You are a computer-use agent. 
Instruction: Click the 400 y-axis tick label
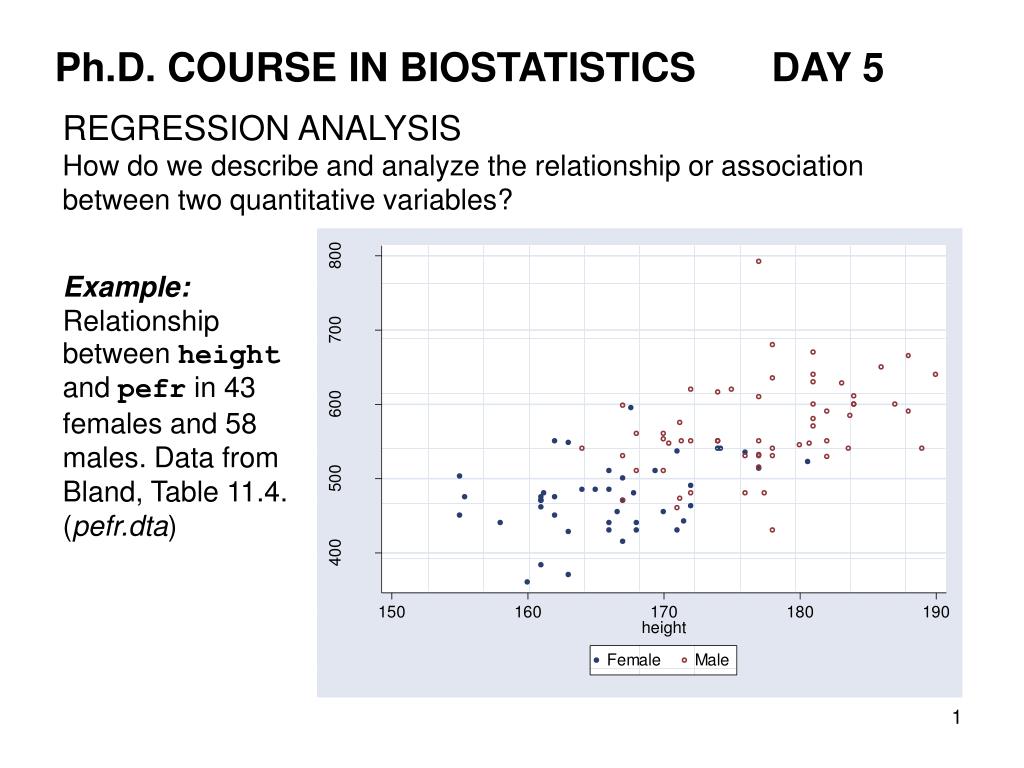[335, 552]
